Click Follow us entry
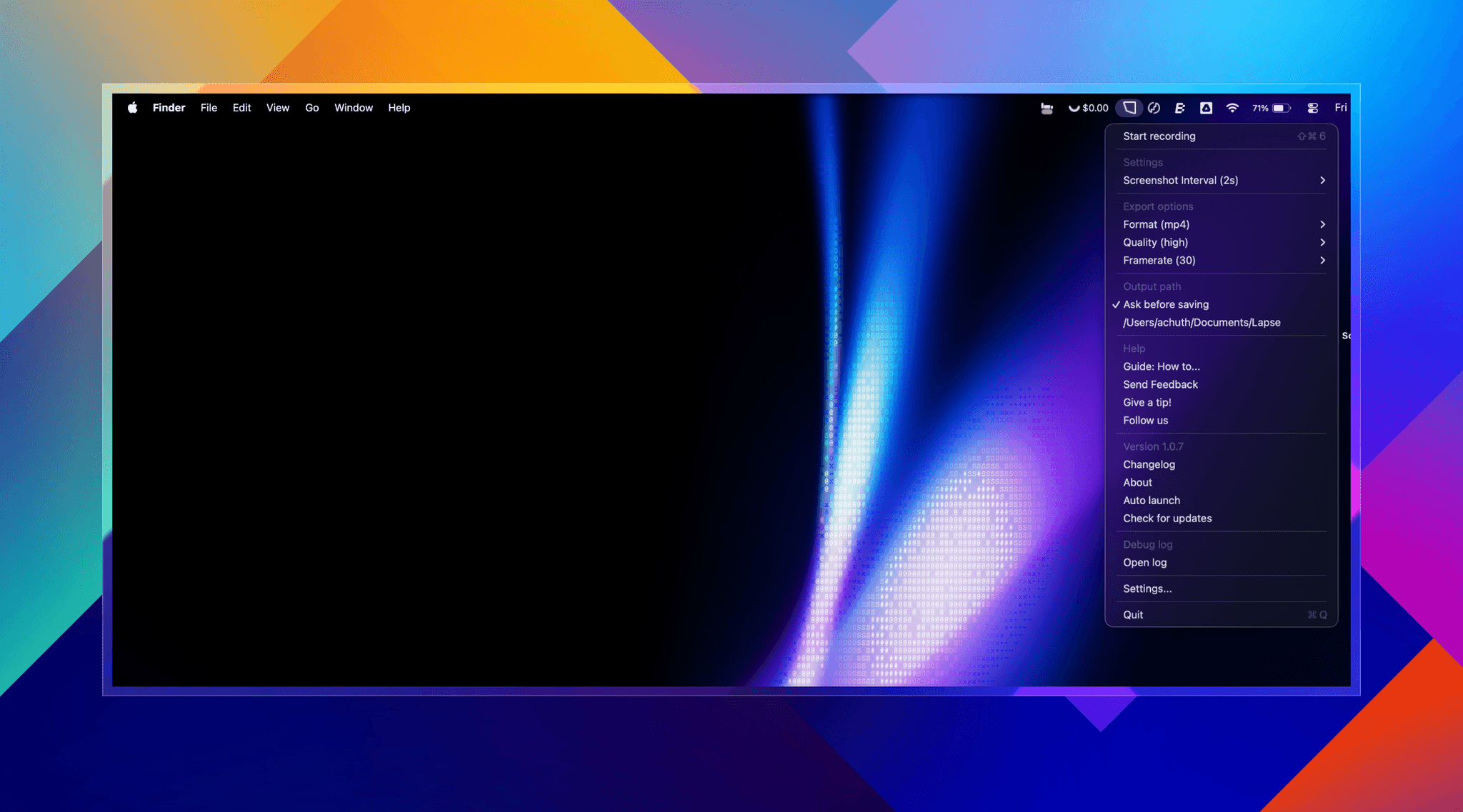 click(1221, 420)
